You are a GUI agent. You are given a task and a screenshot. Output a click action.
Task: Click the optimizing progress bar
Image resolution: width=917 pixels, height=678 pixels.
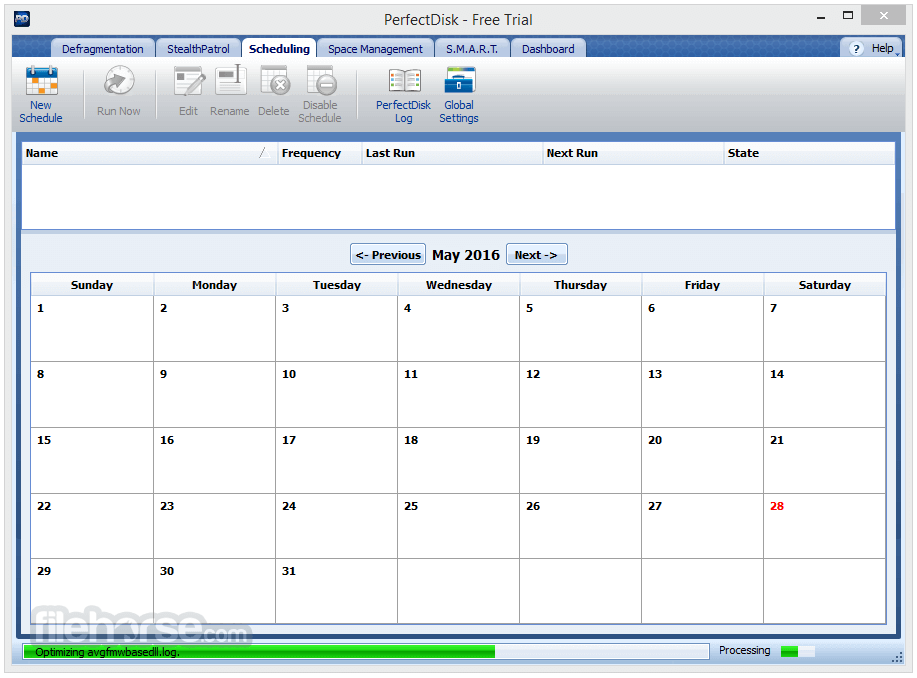[366, 652]
